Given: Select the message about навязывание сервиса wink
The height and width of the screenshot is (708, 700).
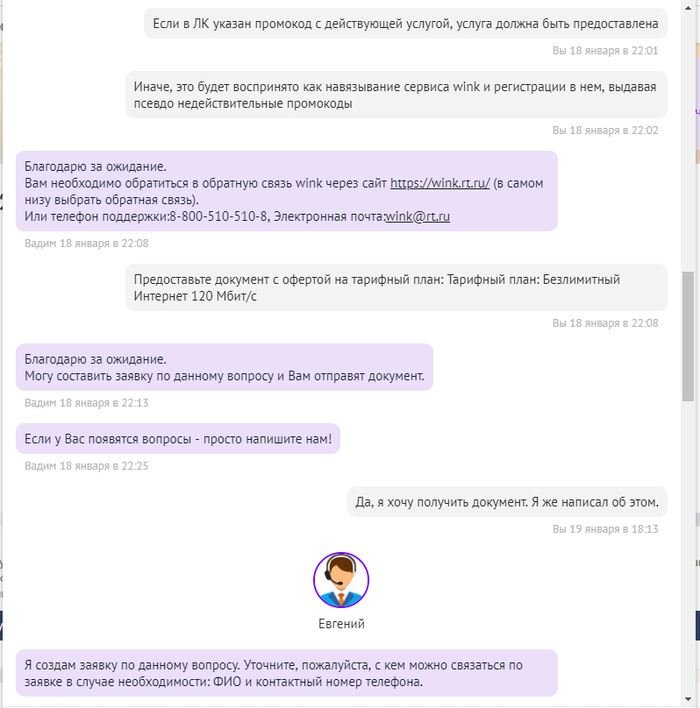Looking at the screenshot, I should pos(396,95).
